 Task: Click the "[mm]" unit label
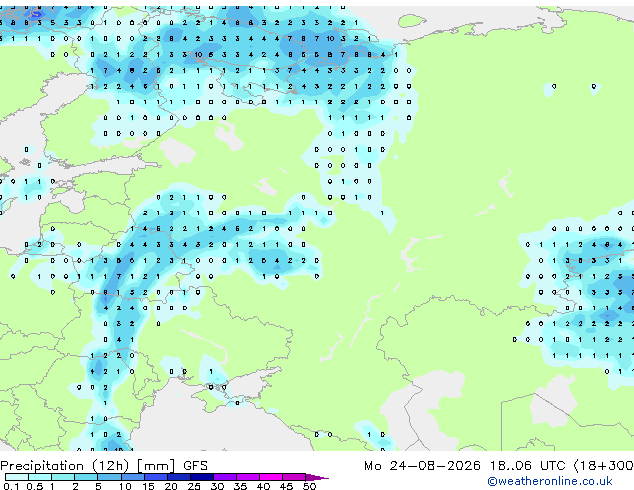click(156, 466)
